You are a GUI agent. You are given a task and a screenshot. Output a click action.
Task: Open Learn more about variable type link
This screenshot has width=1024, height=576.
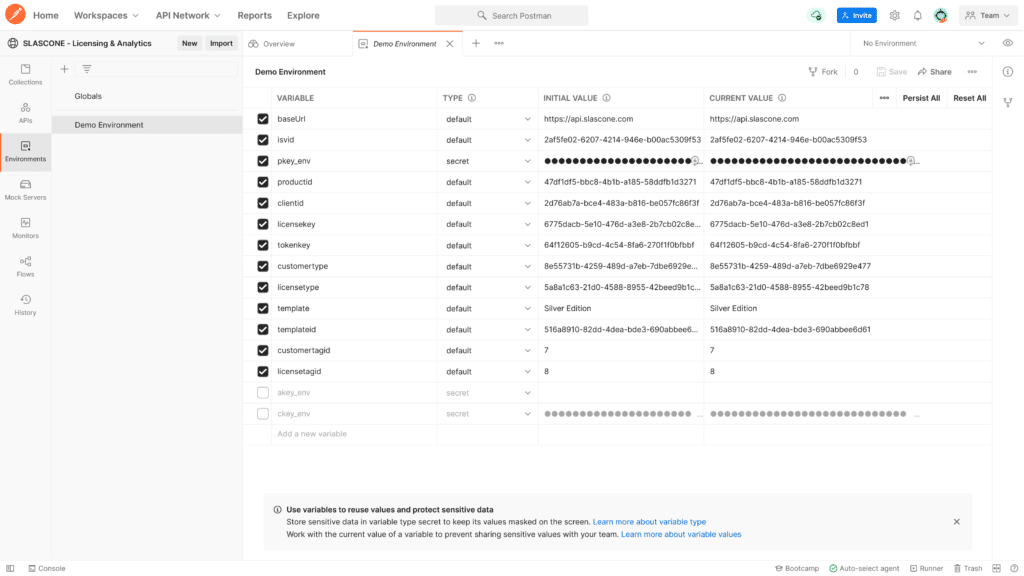pyautogui.click(x=649, y=522)
